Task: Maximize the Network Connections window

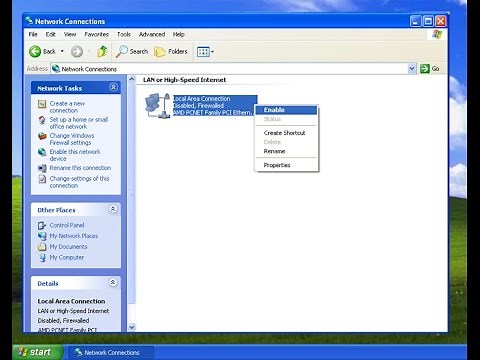Action: pos(428,21)
